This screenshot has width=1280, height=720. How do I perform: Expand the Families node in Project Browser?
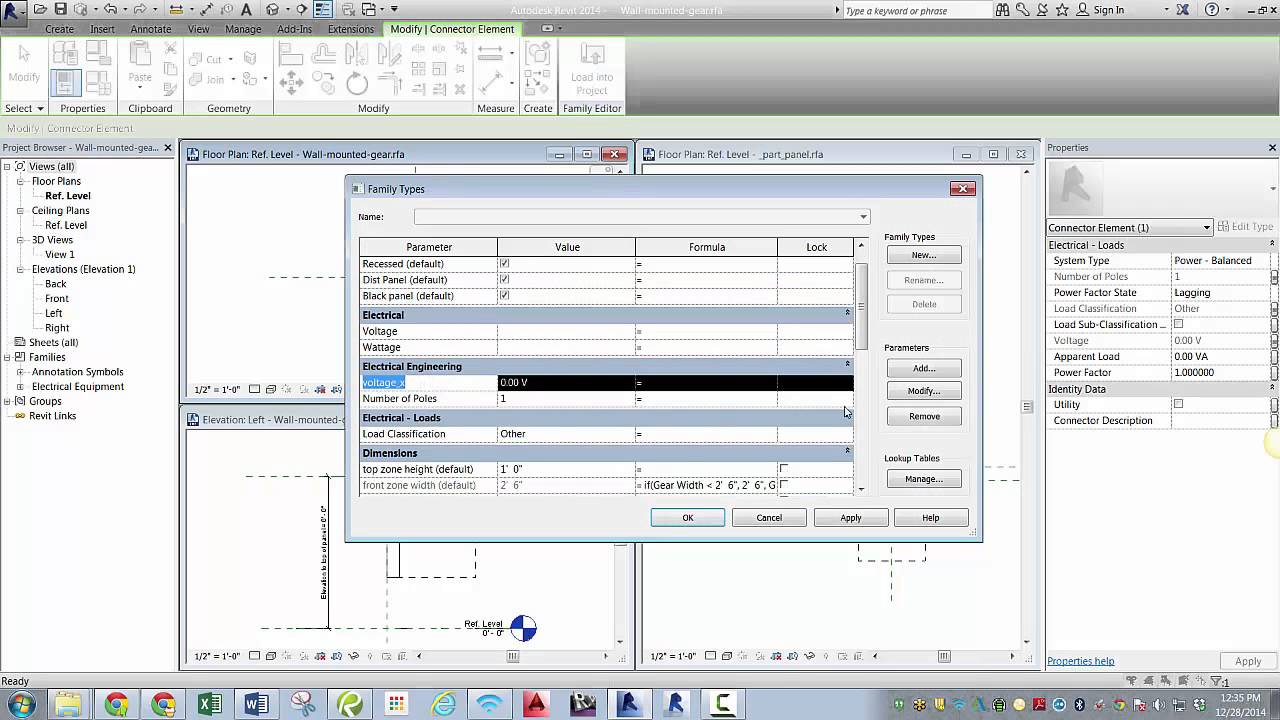click(x=7, y=357)
